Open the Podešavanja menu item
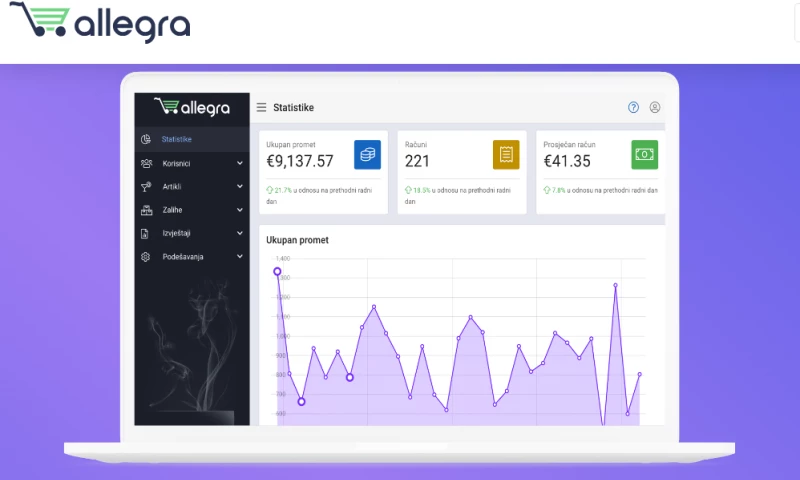 point(192,257)
